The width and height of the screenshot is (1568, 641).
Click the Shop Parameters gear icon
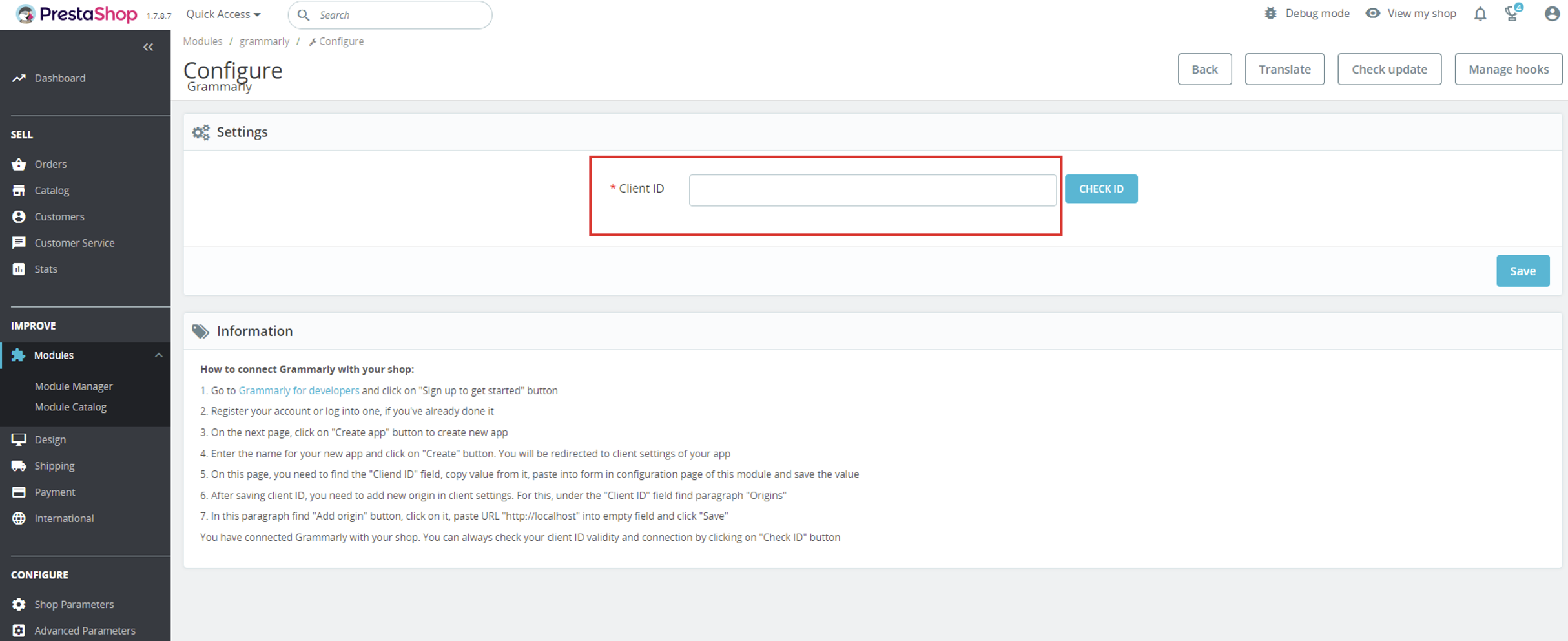pos(19,604)
